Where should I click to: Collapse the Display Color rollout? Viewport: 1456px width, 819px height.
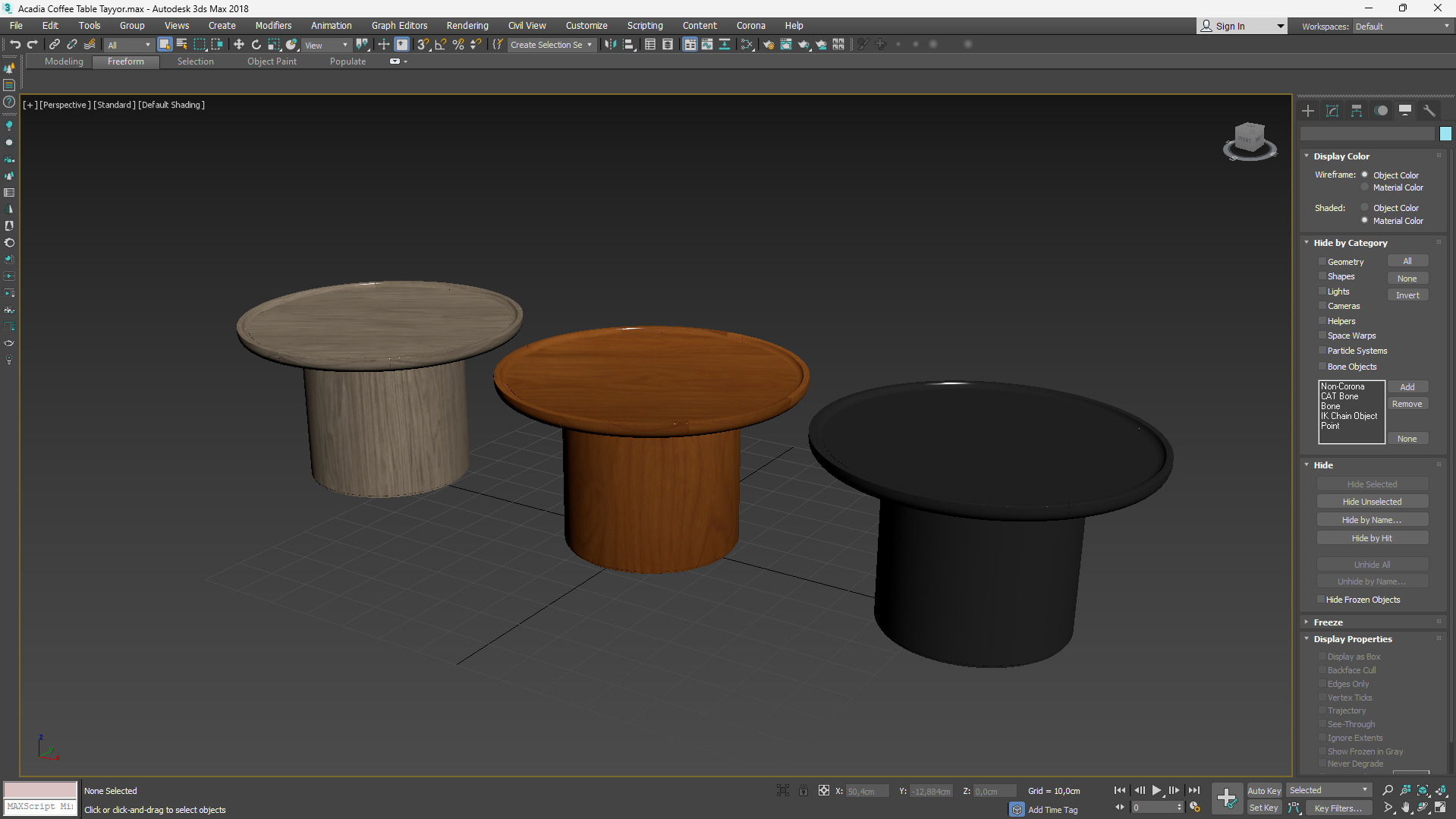(1307, 156)
